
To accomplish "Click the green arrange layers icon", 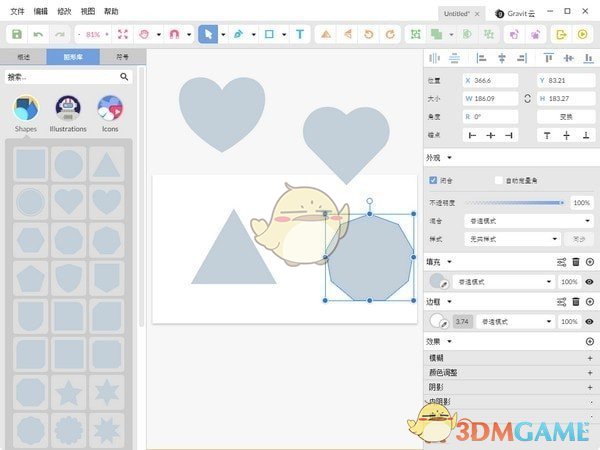I will click(x=437, y=34).
